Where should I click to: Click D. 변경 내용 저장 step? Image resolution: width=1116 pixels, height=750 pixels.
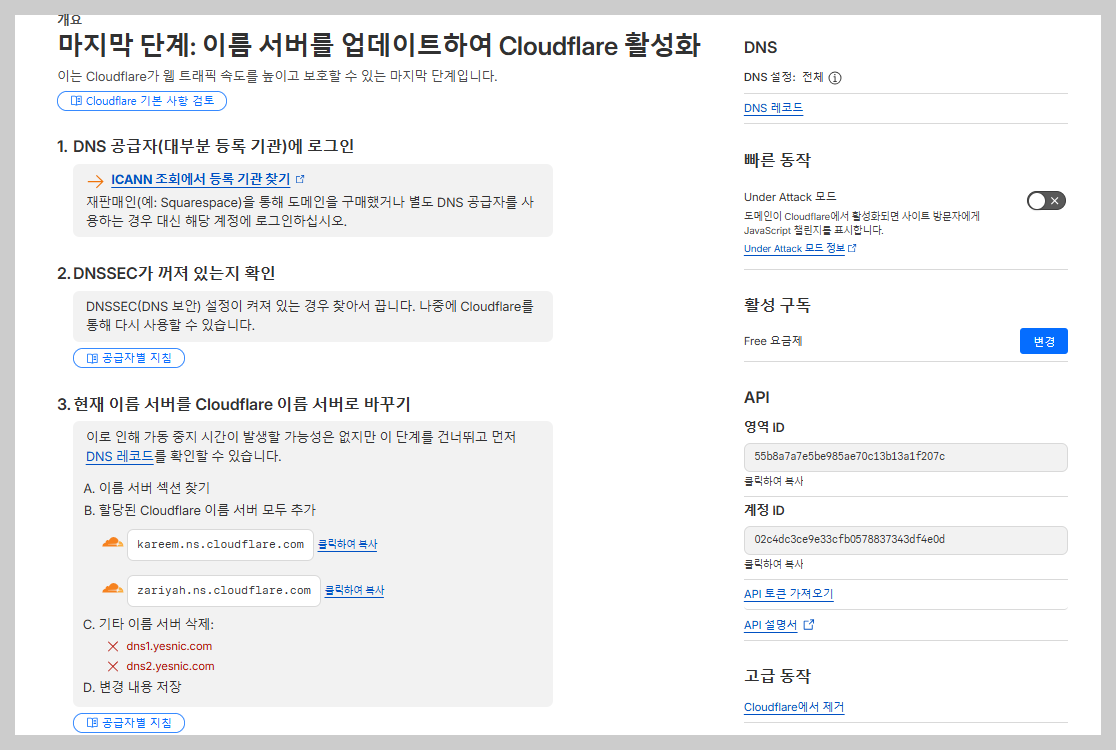coord(132,687)
